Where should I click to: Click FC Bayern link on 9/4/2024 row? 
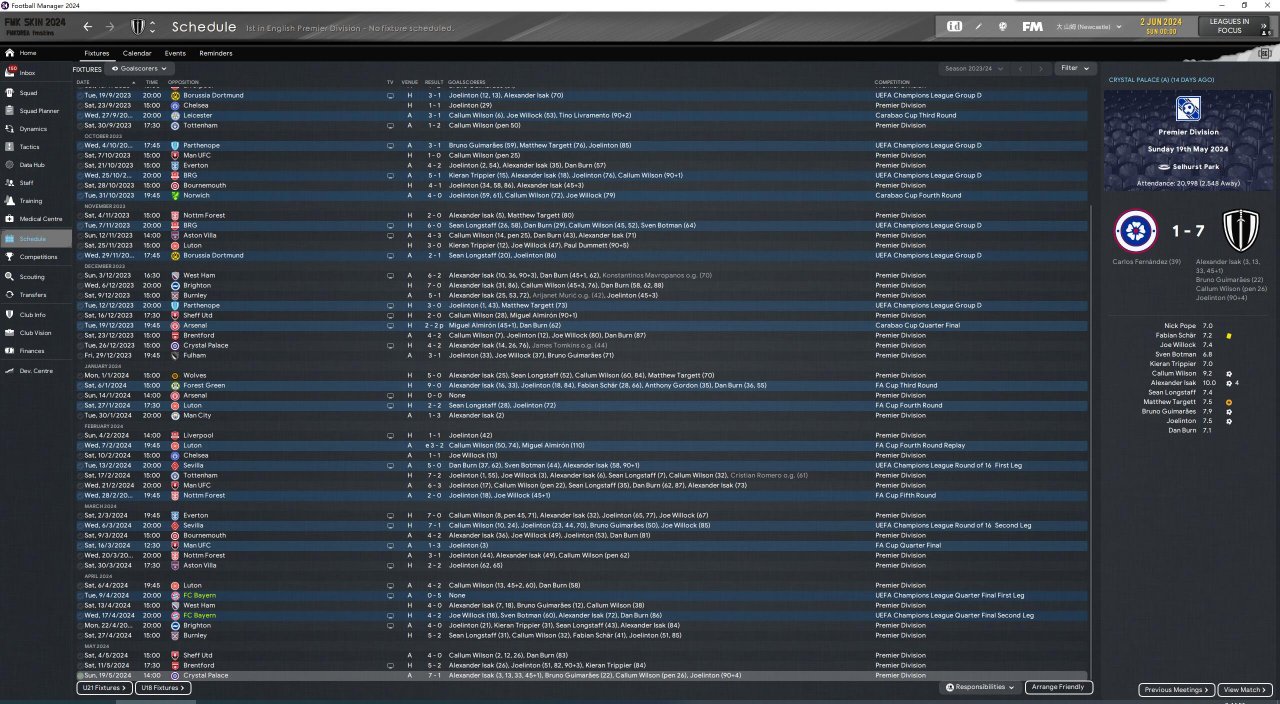point(198,596)
